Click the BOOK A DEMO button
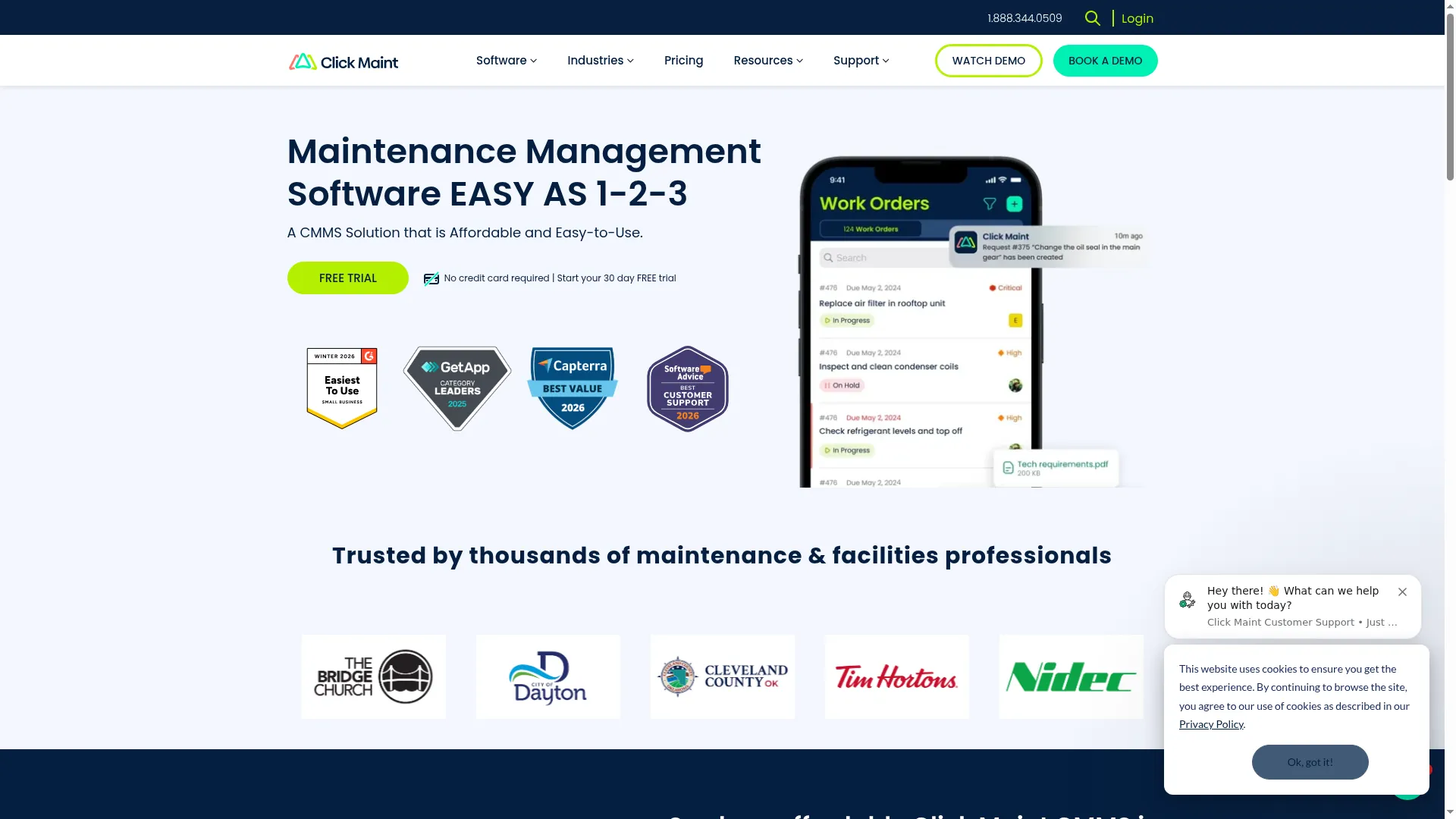The image size is (1456, 819). pos(1106,61)
